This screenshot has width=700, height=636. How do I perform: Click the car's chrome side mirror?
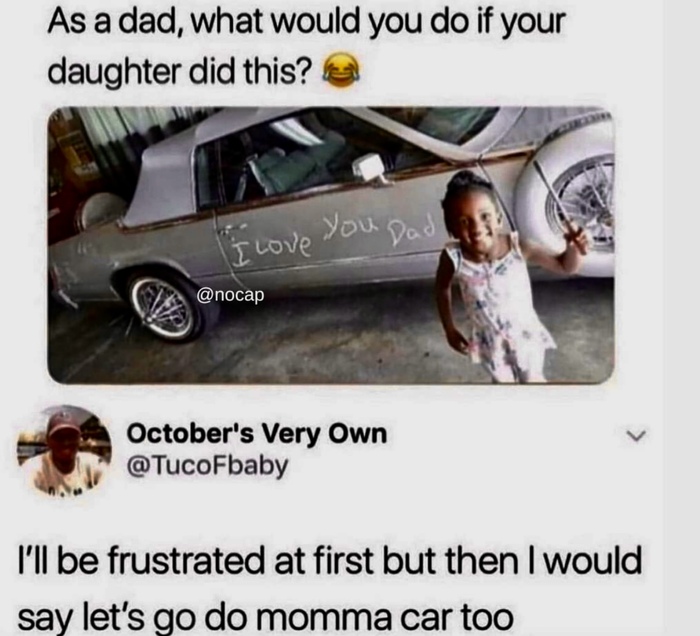pyautogui.click(x=370, y=169)
